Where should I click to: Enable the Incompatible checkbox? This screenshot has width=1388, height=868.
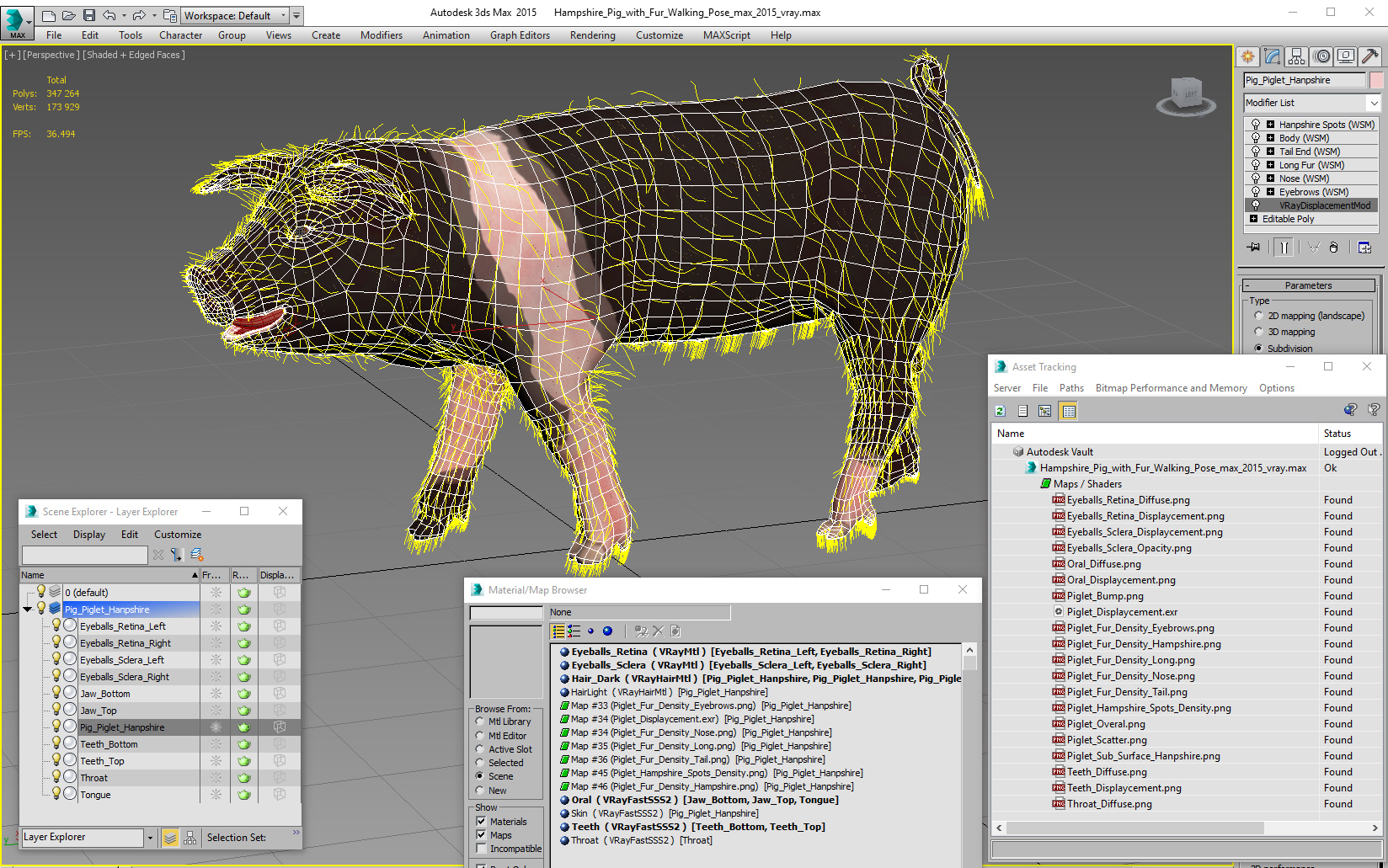click(x=482, y=849)
